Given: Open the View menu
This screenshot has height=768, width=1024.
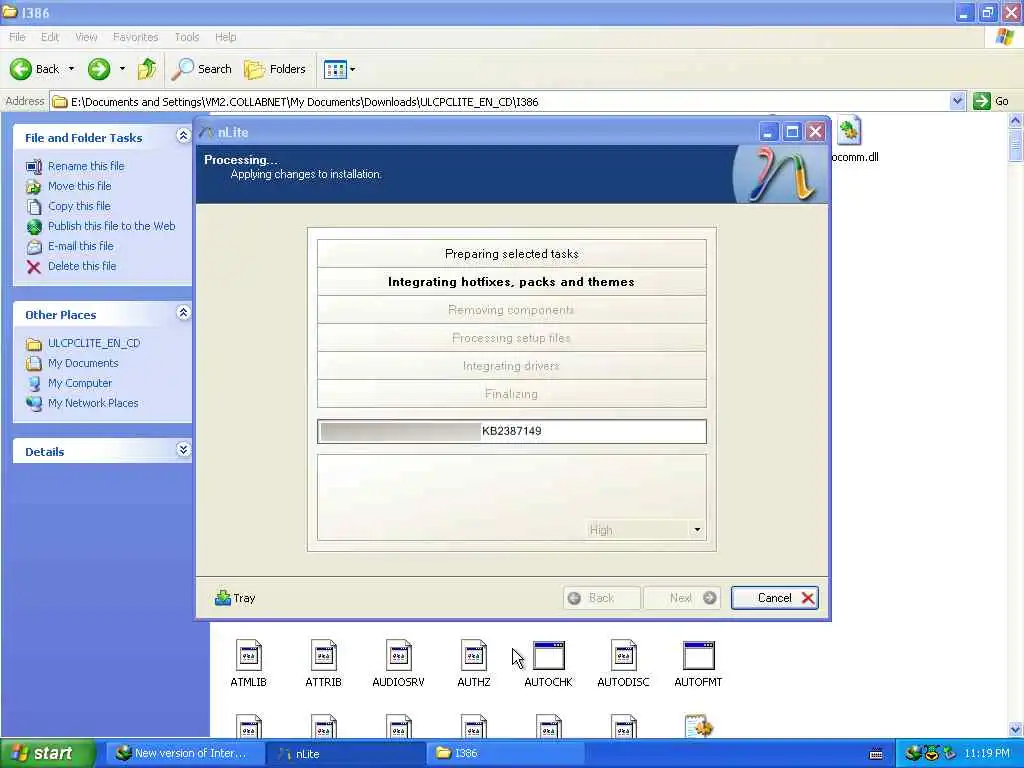Looking at the screenshot, I should coord(86,37).
